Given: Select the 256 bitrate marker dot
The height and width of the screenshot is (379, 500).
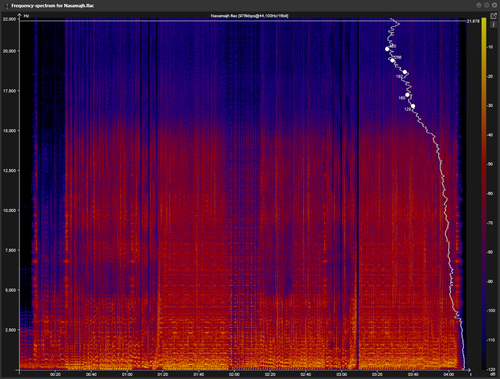Looking at the screenshot, I should 392,60.
